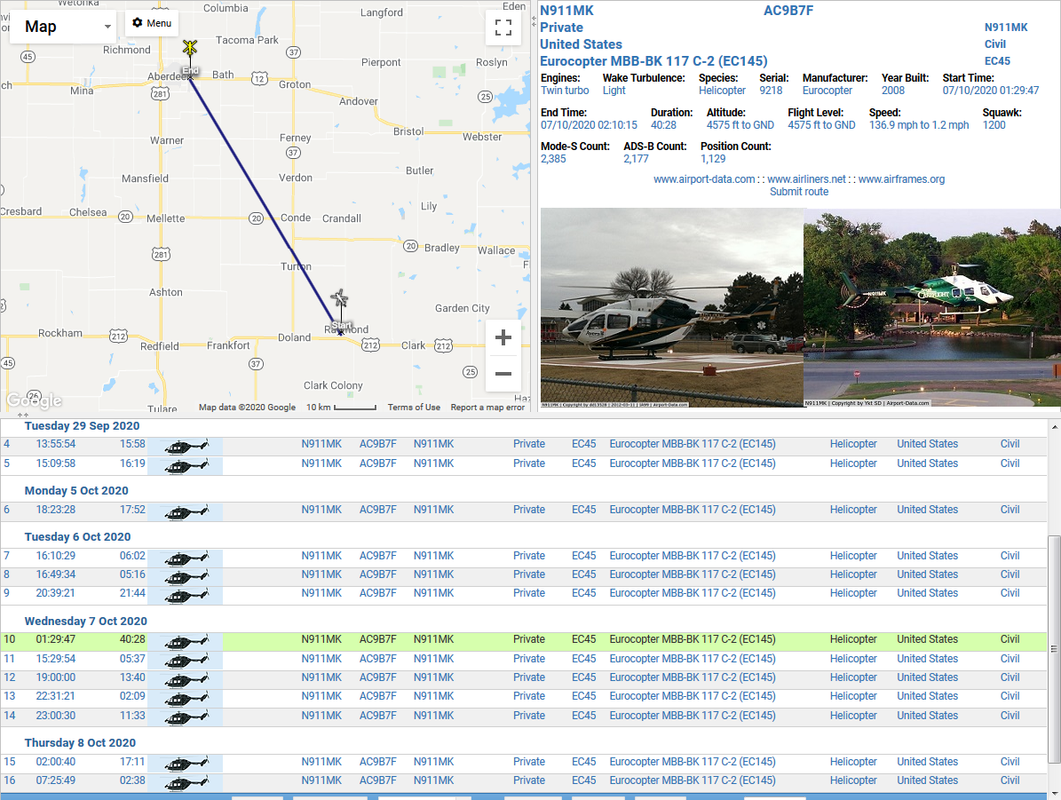Click the Helicopter species cell in row 13
The width and height of the screenshot is (1061, 800).
(853, 696)
